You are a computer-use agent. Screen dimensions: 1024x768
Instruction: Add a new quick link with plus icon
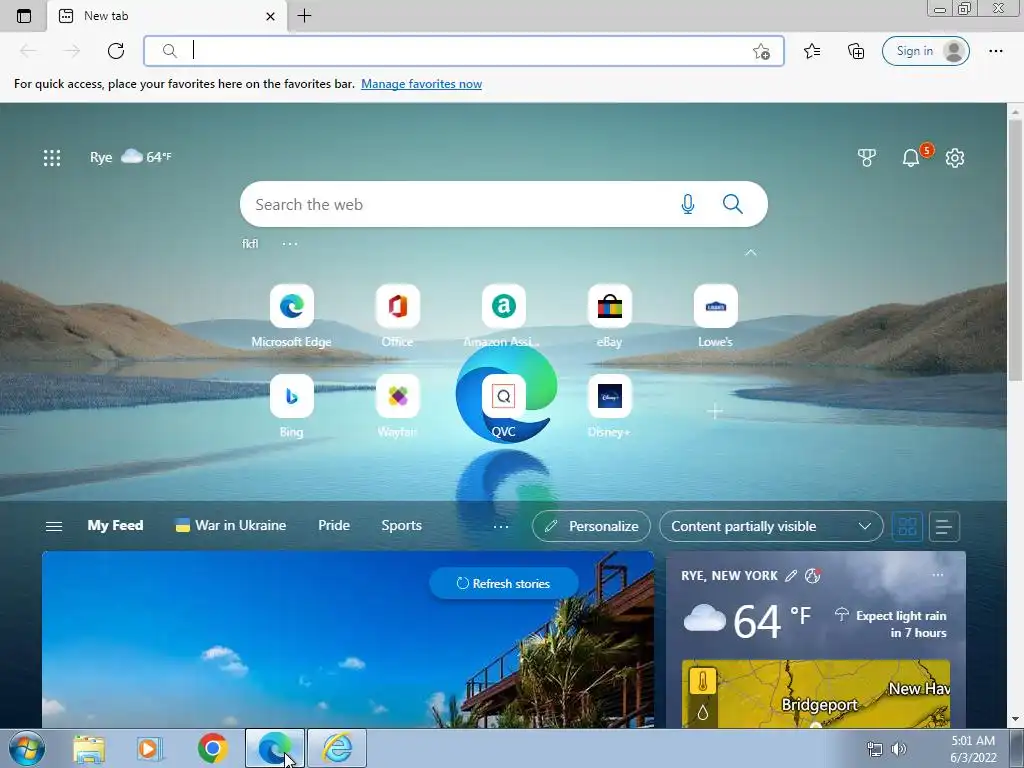pyautogui.click(x=715, y=411)
